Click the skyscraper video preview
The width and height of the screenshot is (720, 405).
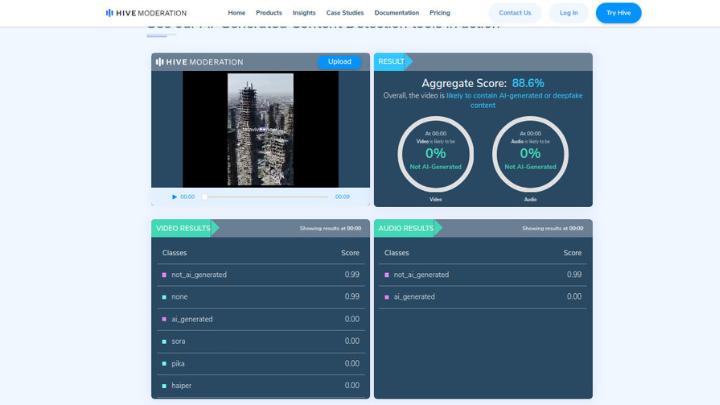coord(260,129)
